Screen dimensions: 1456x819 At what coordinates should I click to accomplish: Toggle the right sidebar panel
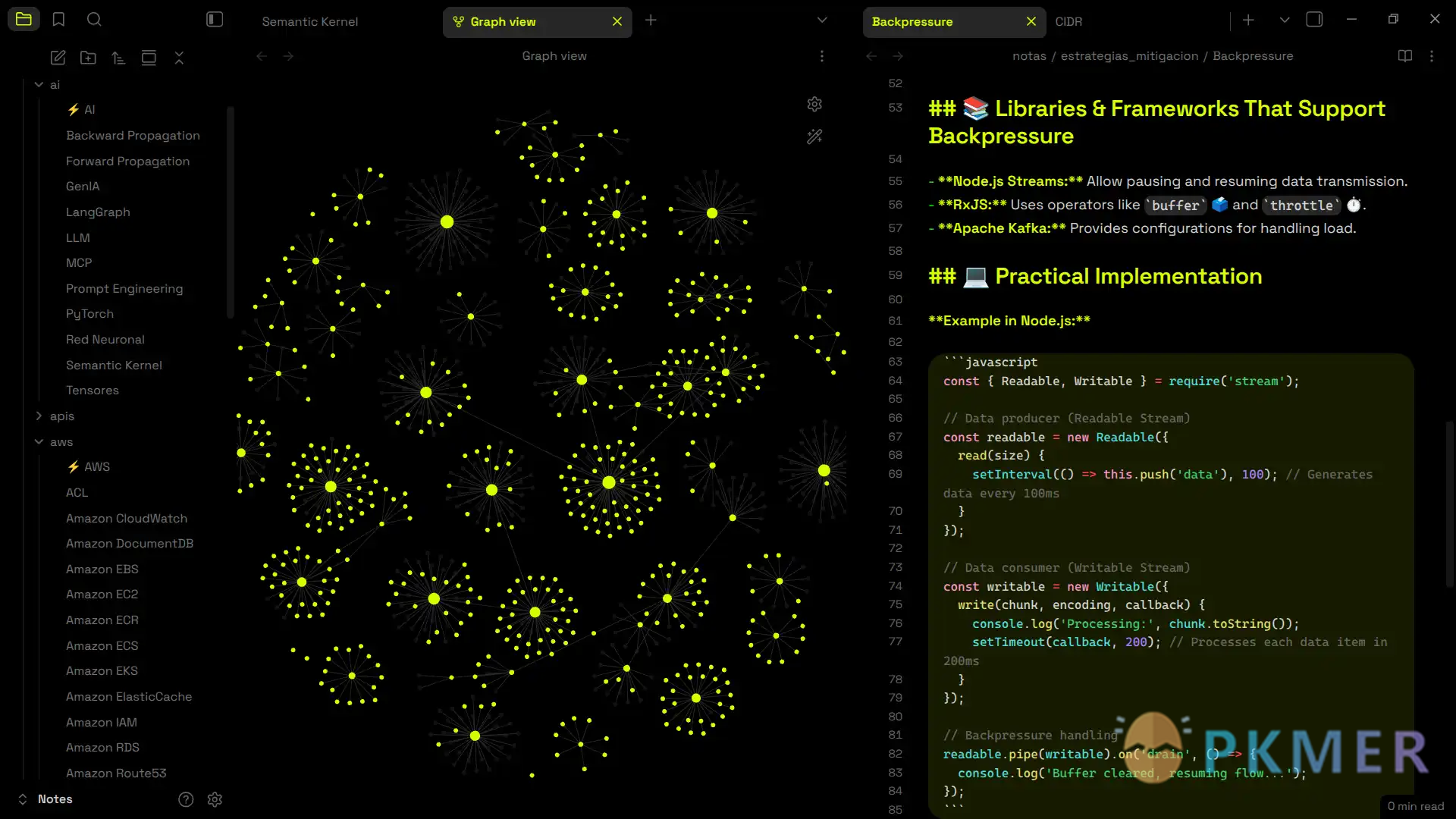pyautogui.click(x=1314, y=20)
